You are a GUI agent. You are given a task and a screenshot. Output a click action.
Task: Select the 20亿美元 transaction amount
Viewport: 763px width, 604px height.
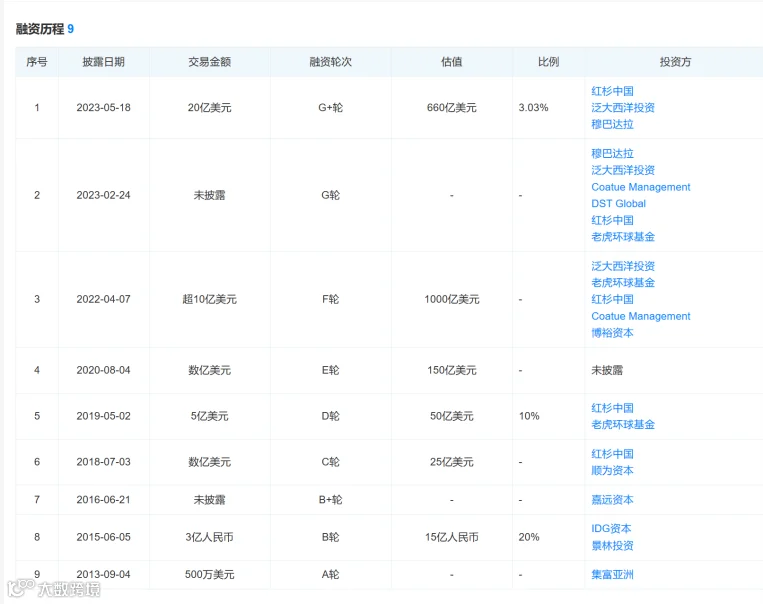pyautogui.click(x=209, y=108)
